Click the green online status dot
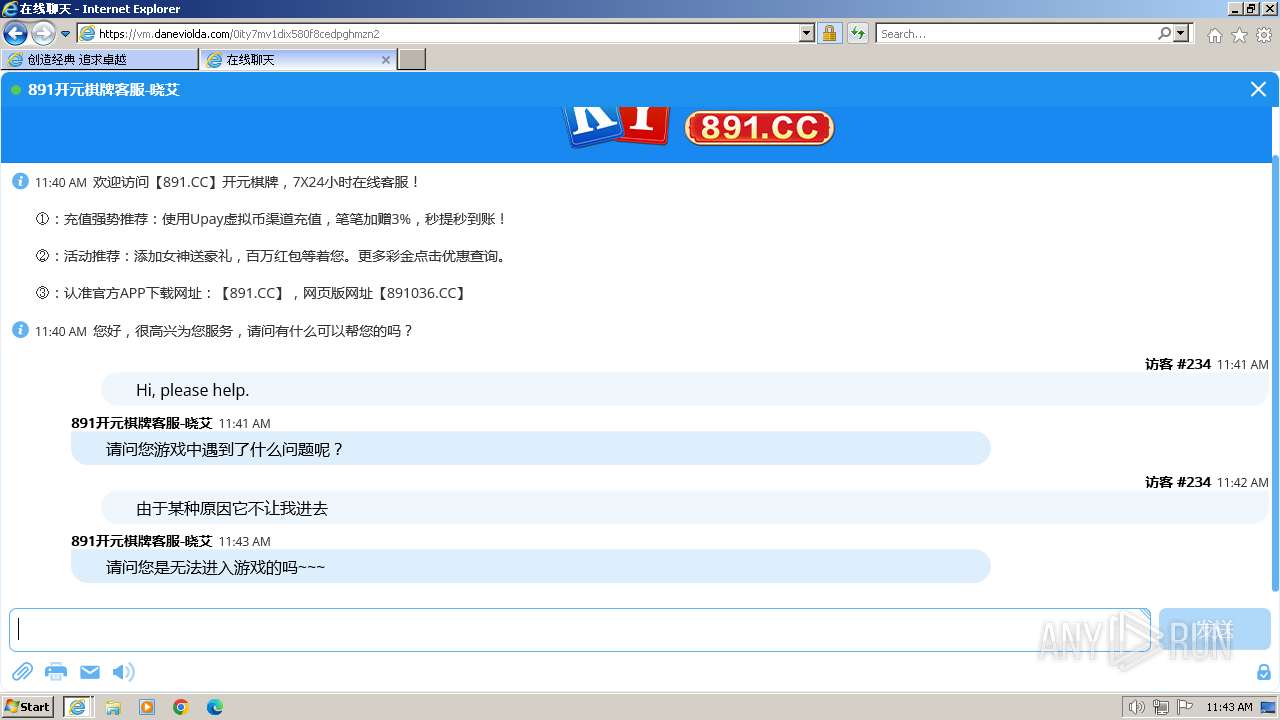 (x=16, y=90)
